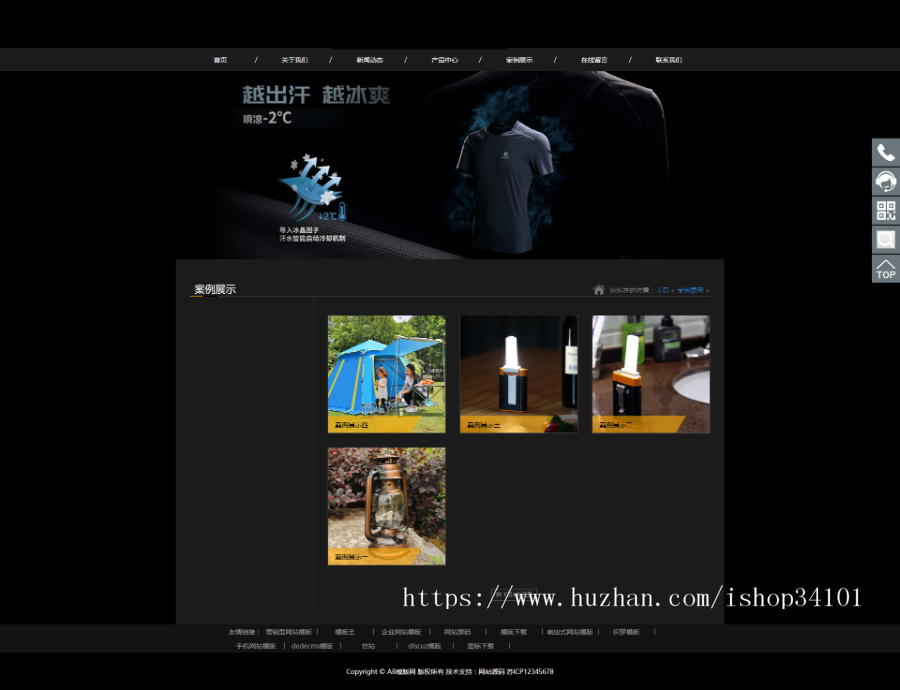Click the phone contact icon in right sidebar

click(884, 152)
